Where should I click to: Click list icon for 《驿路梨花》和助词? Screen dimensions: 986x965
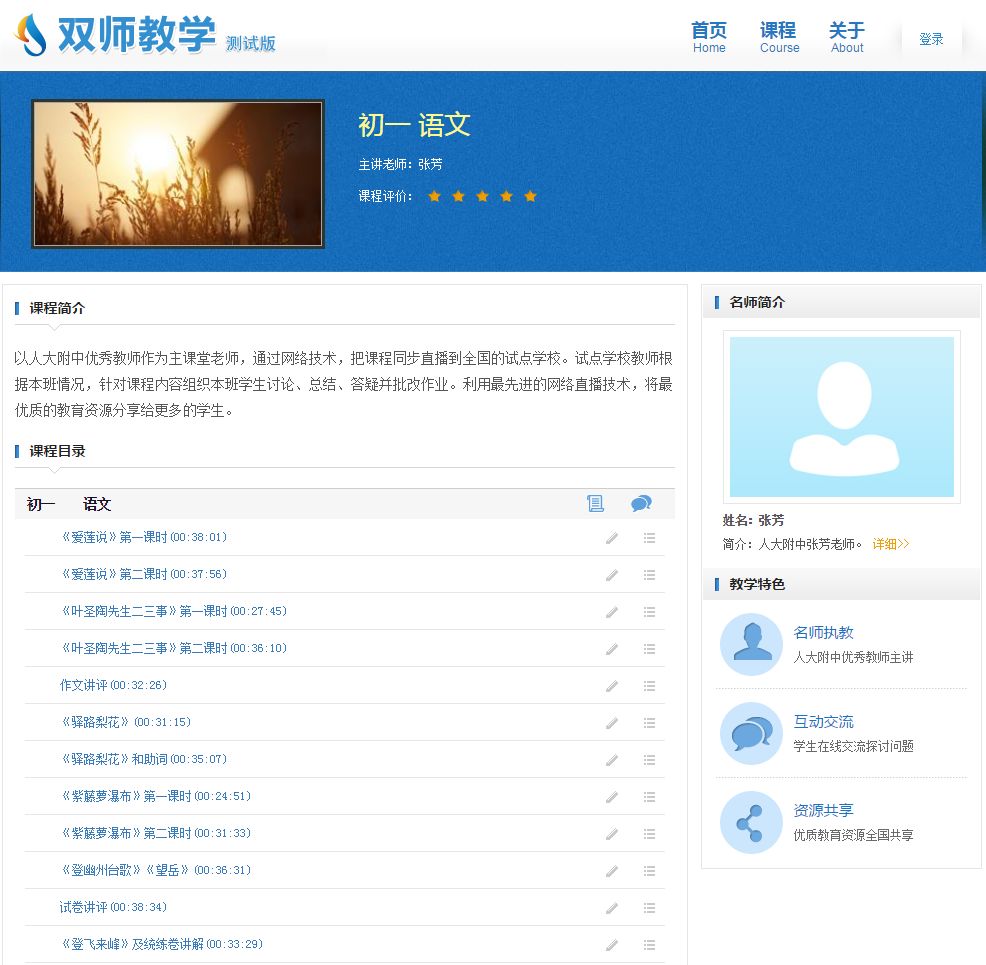coord(650,760)
